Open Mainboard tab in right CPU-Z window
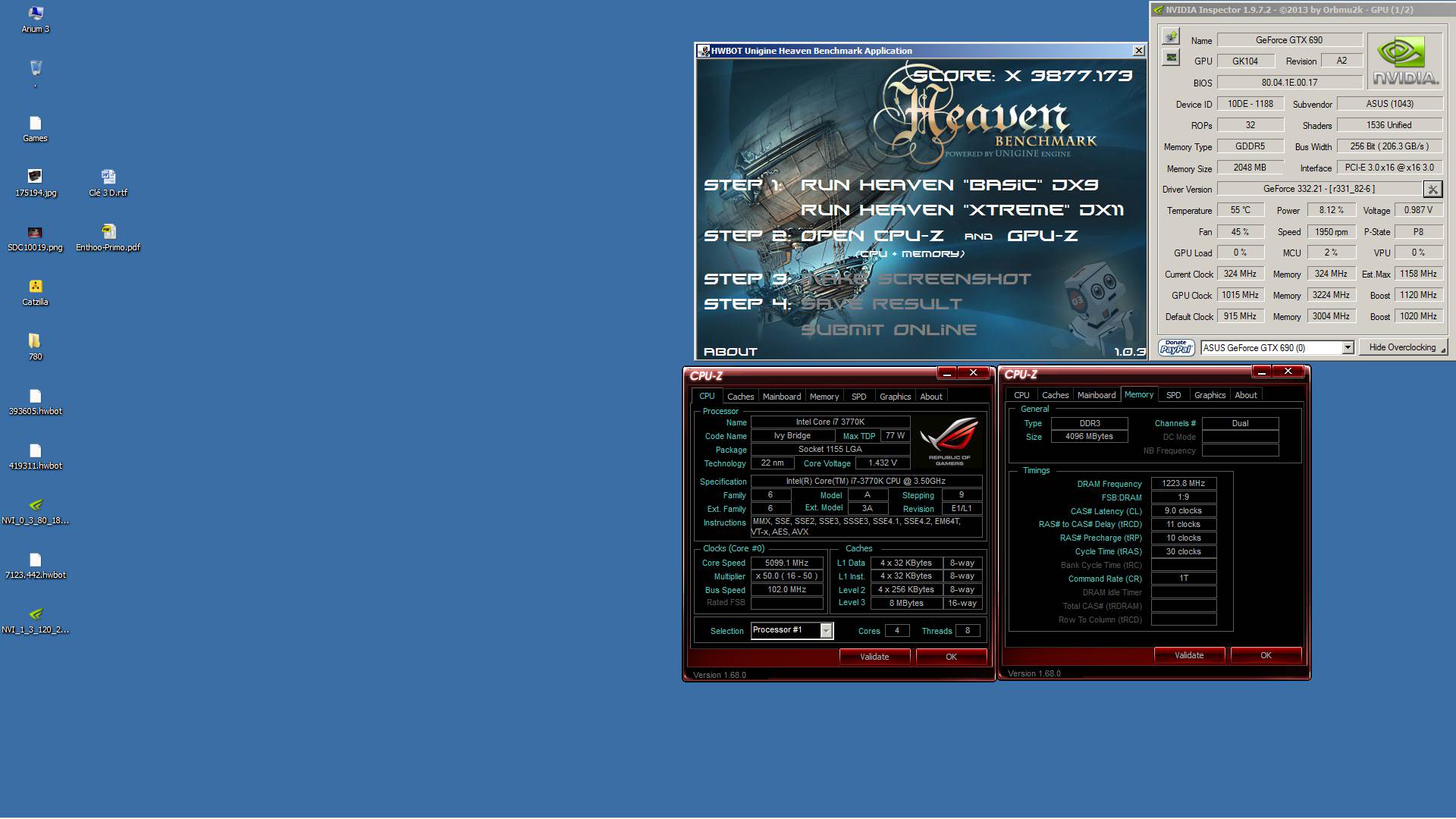 point(1097,395)
